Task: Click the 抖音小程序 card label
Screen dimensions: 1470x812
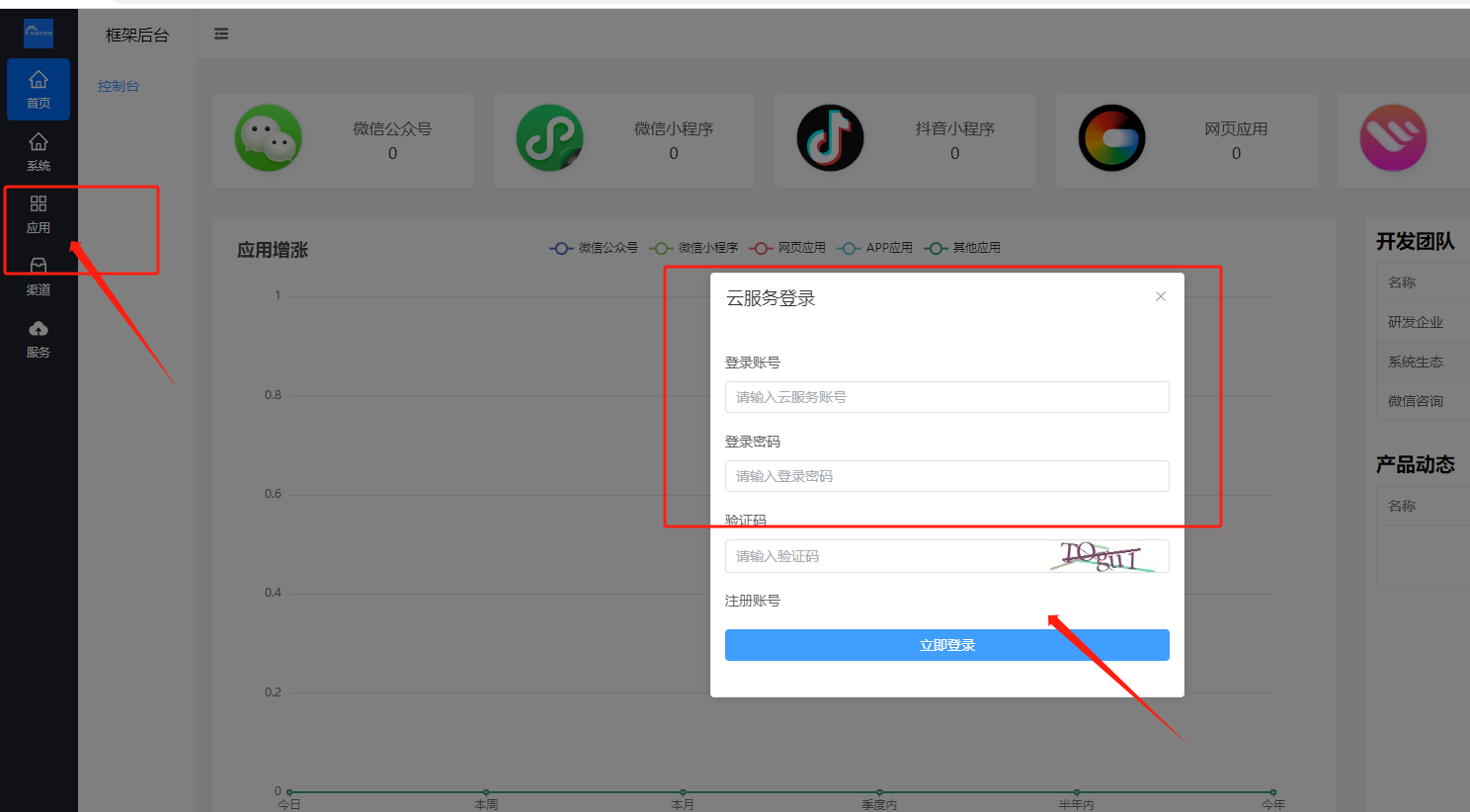Action: tap(954, 128)
